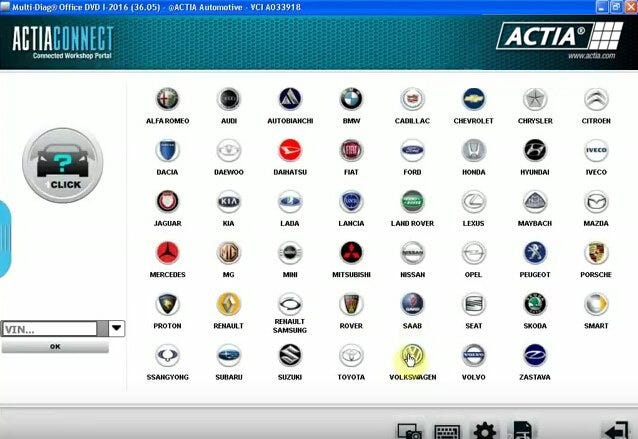Select the BMW logo
Image resolution: width=638 pixels, height=439 pixels.
click(x=351, y=99)
